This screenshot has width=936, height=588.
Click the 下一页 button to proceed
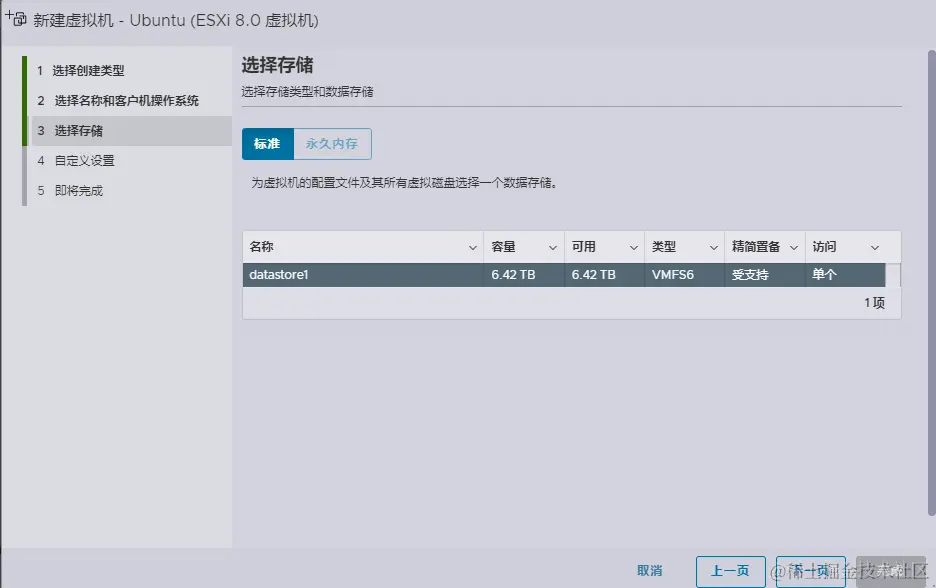[810, 571]
